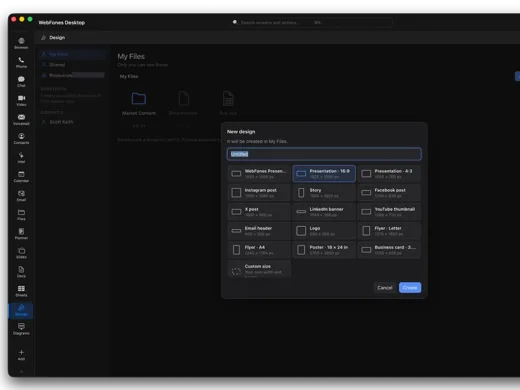Open Docs in the sidebar

click(x=21, y=272)
